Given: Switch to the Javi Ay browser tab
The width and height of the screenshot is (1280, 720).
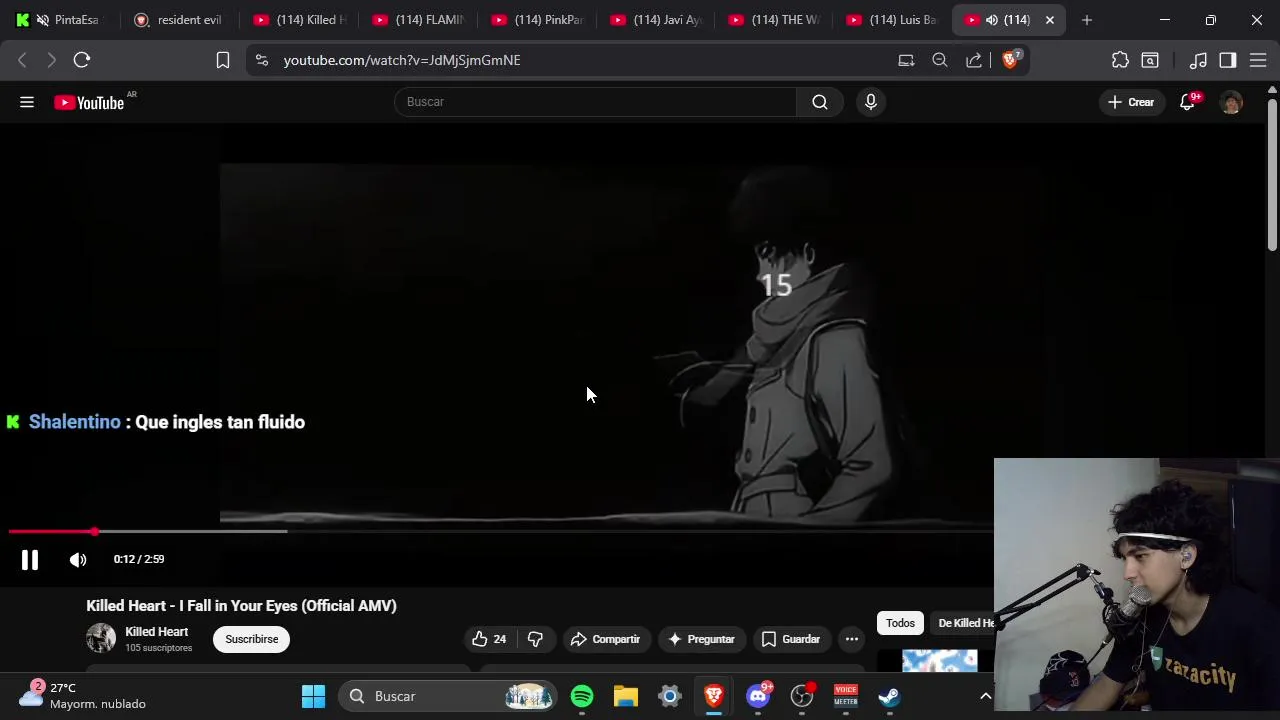Looking at the screenshot, I should click(657, 20).
